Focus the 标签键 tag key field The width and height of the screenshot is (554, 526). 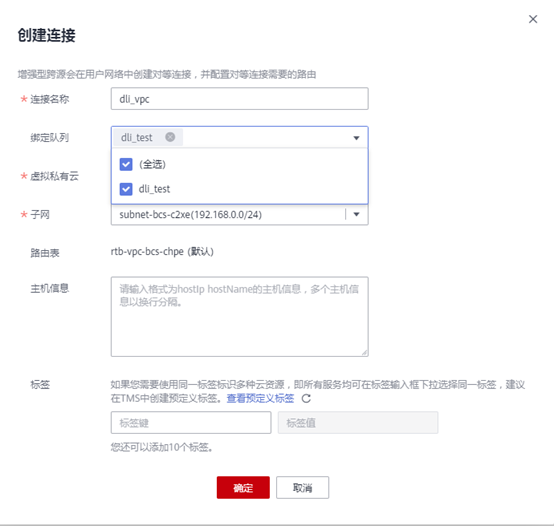tap(191, 422)
